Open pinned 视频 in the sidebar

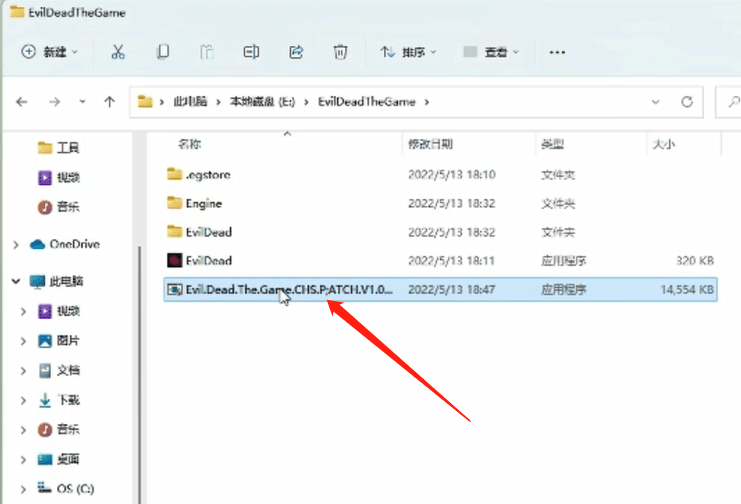pos(58,178)
